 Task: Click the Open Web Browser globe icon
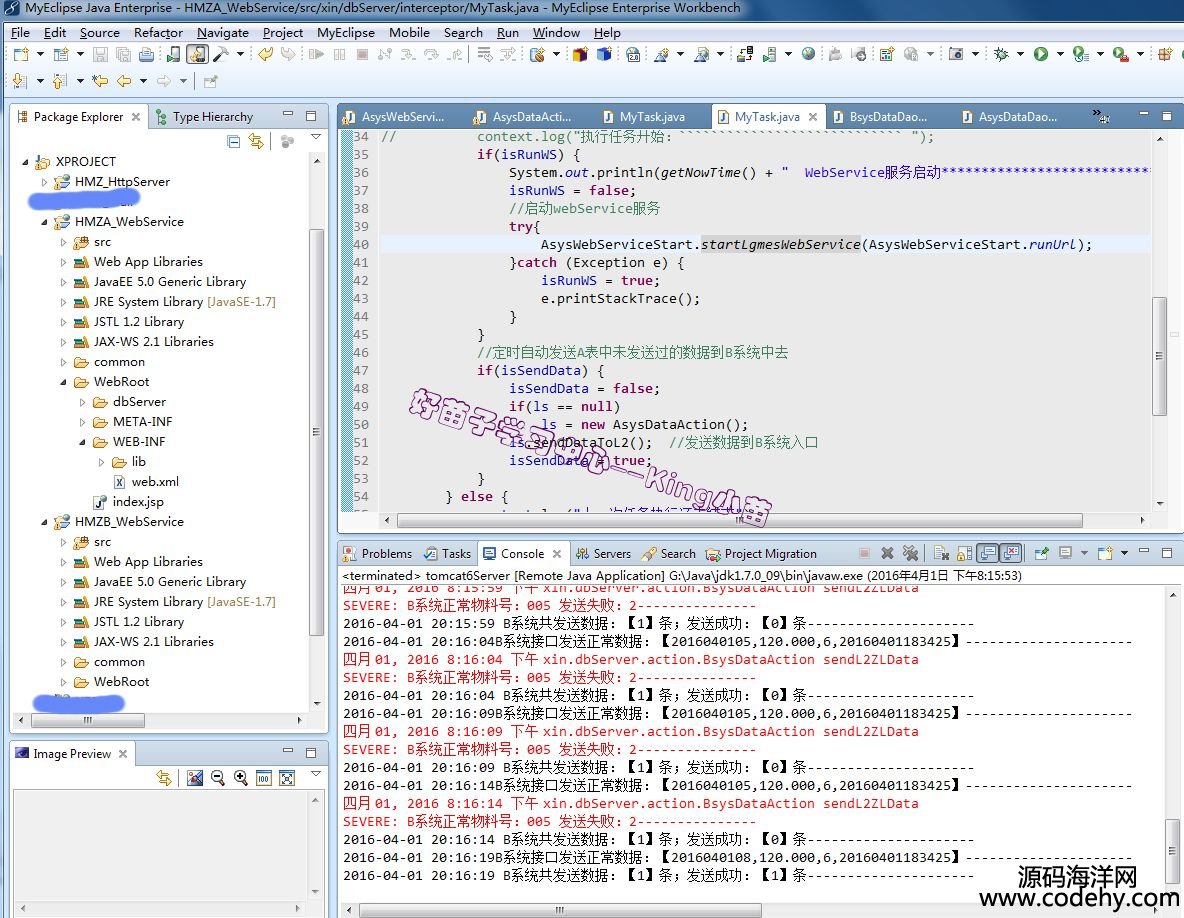808,54
